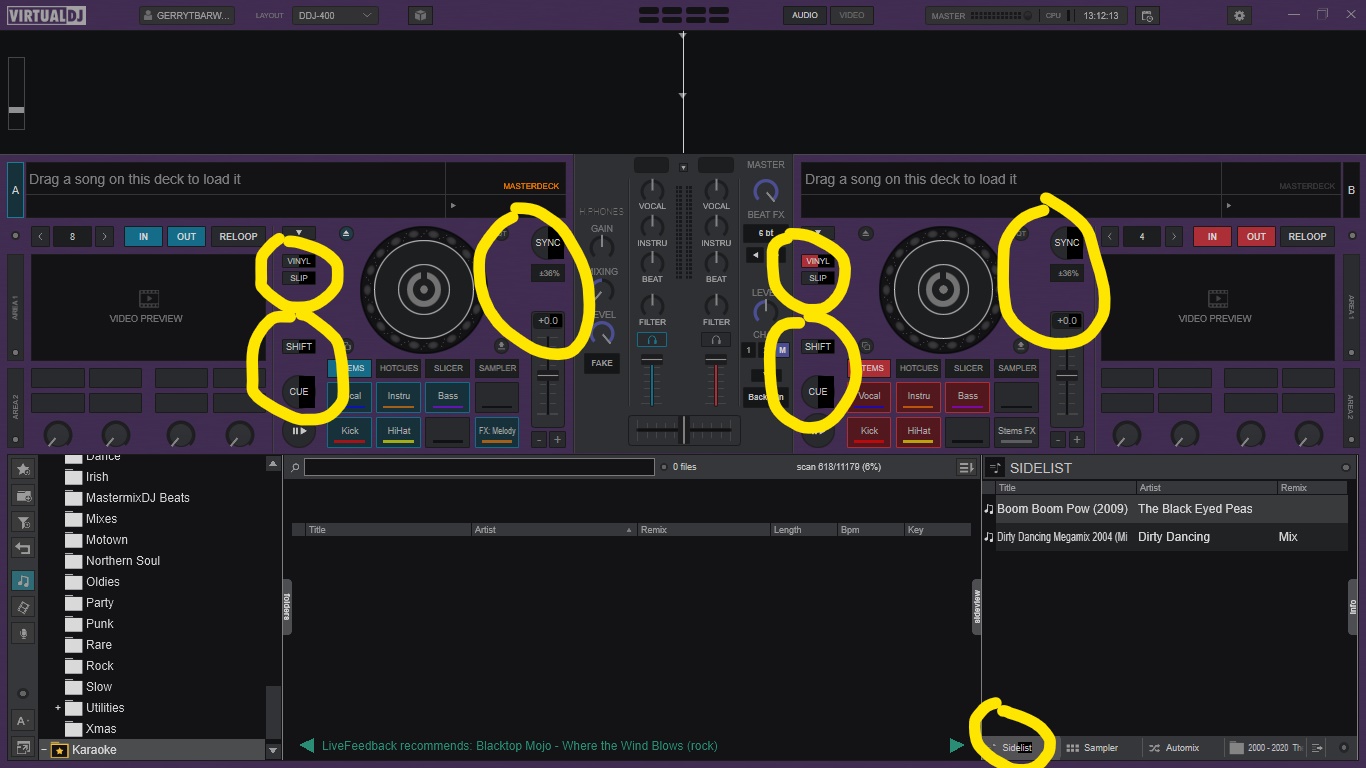The width and height of the screenshot is (1366, 768).
Task: Open right deck ±36% pitch range selector
Action: click(x=1067, y=273)
